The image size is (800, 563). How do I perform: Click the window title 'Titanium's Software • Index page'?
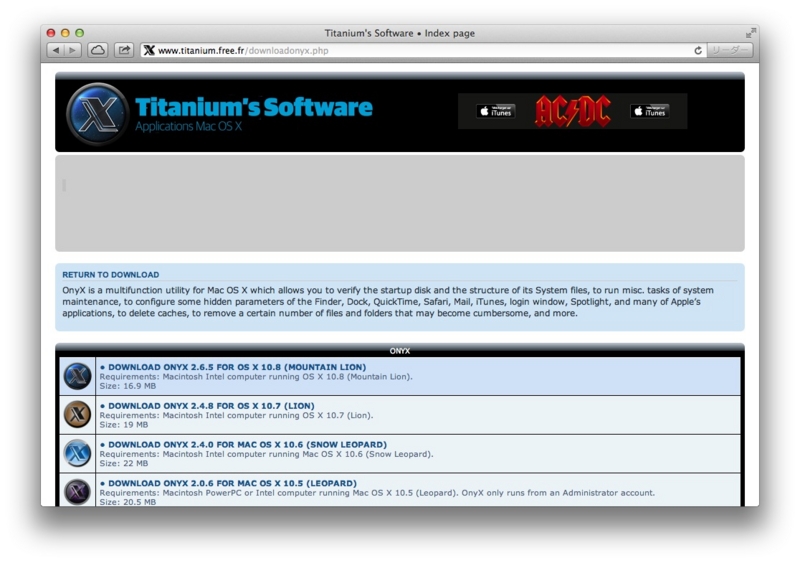pos(399,33)
